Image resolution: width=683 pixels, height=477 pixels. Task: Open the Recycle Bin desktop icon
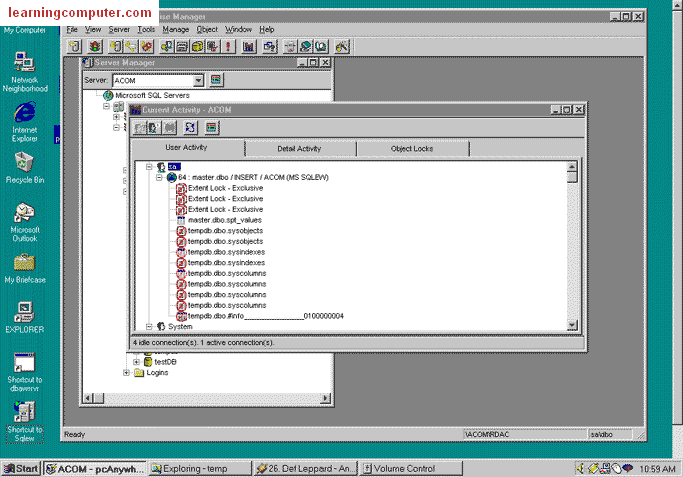[x=25, y=168]
